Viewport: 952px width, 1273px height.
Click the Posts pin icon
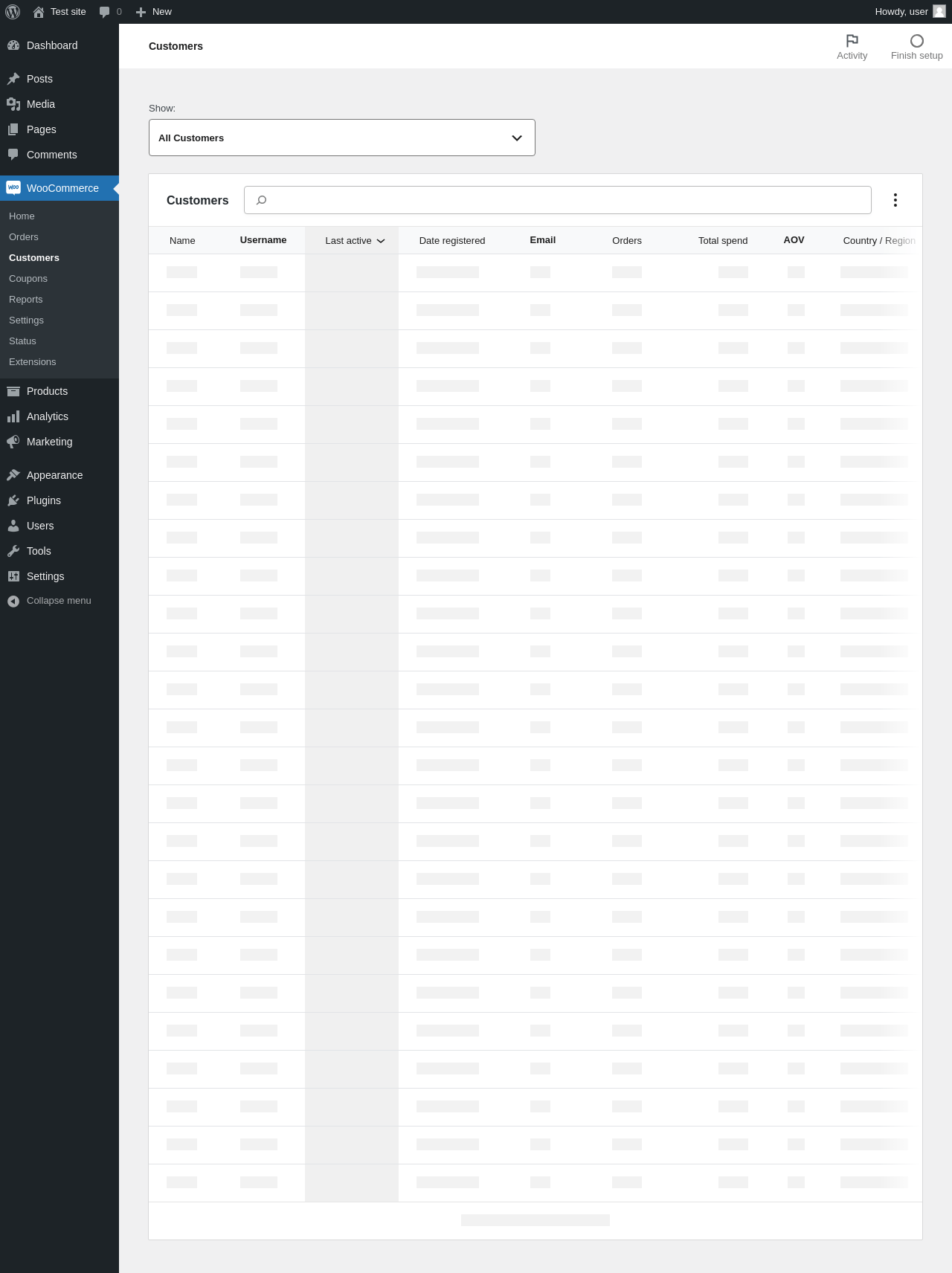coord(13,79)
